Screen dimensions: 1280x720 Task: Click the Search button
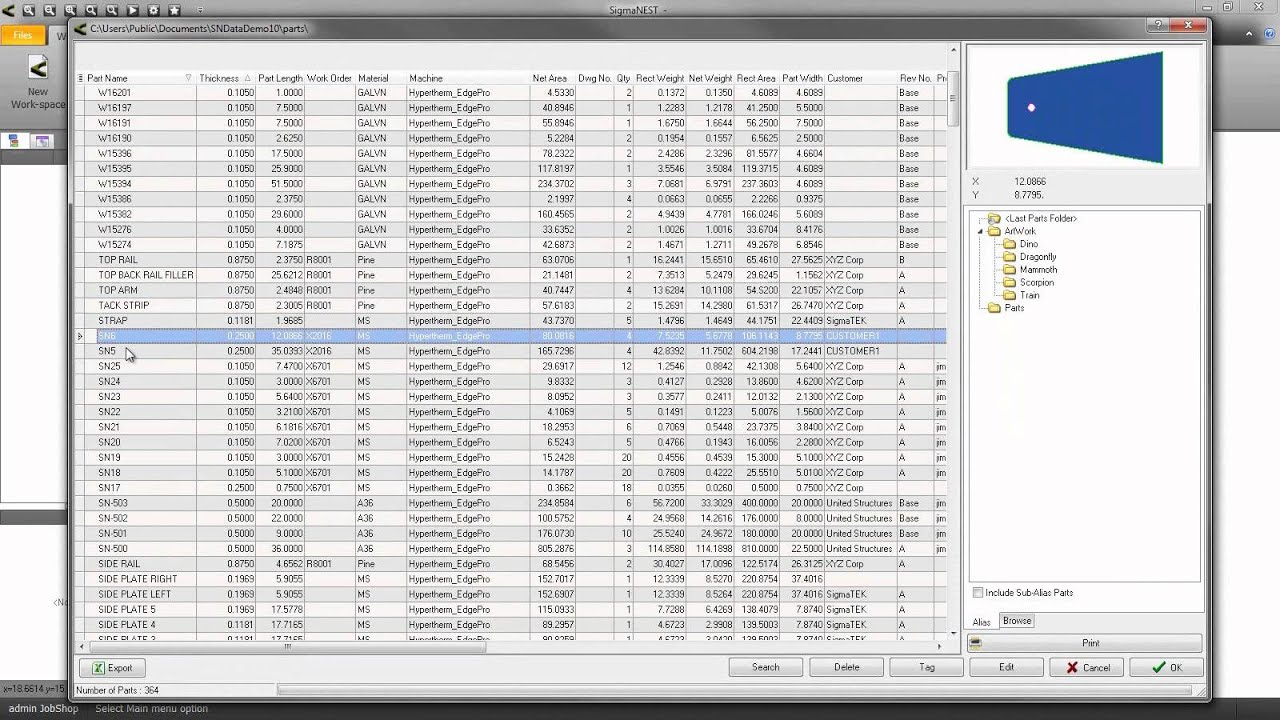[x=766, y=667]
